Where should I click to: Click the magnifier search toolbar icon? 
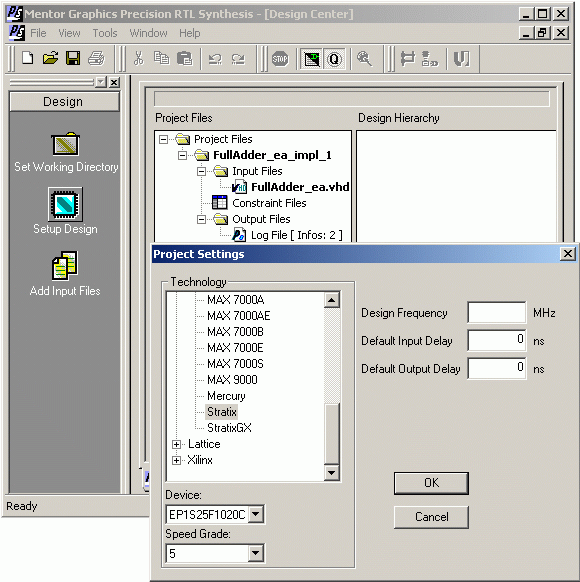pos(364,59)
